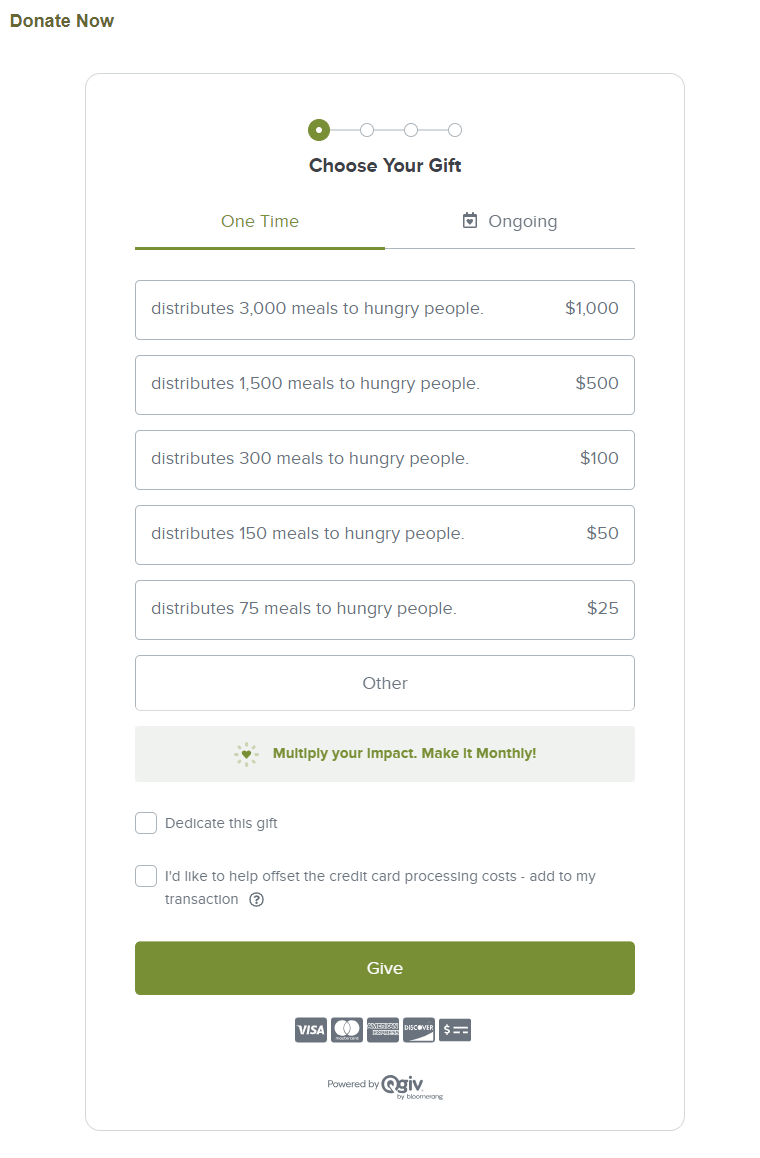Select the Discover card icon
The width and height of the screenshot is (760, 1158).
418,1030
